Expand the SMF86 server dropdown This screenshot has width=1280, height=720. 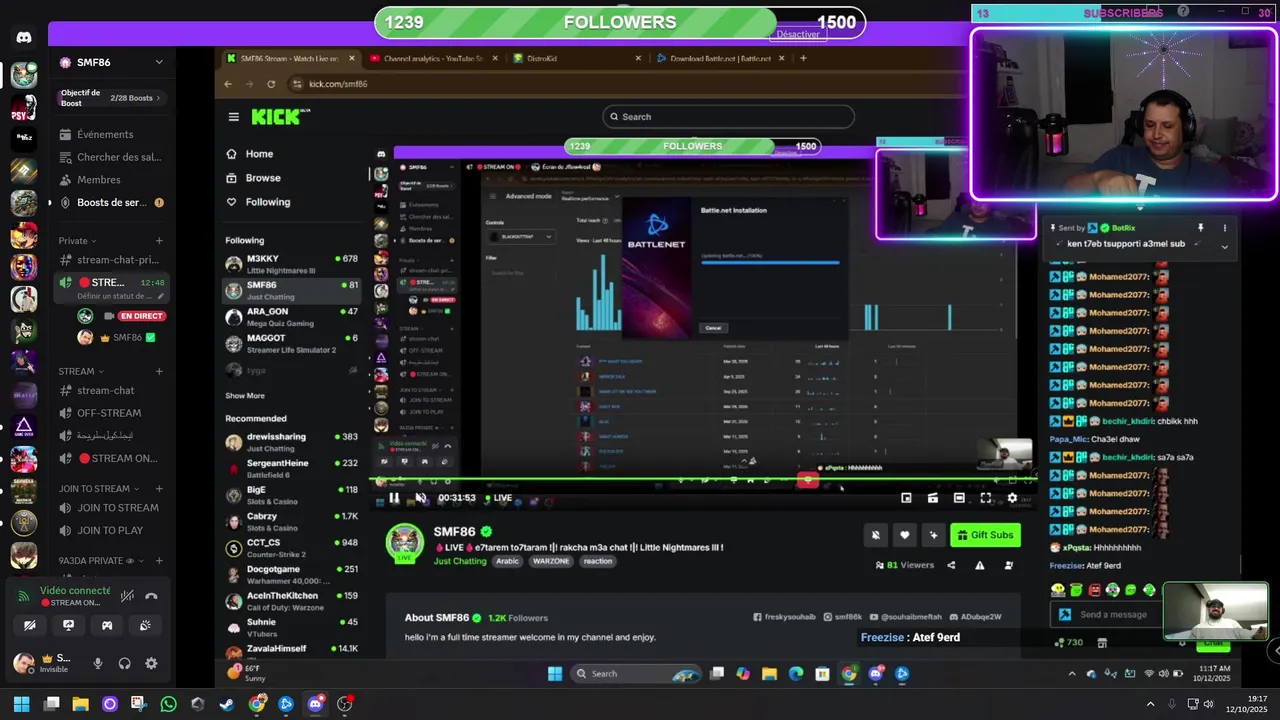click(158, 62)
